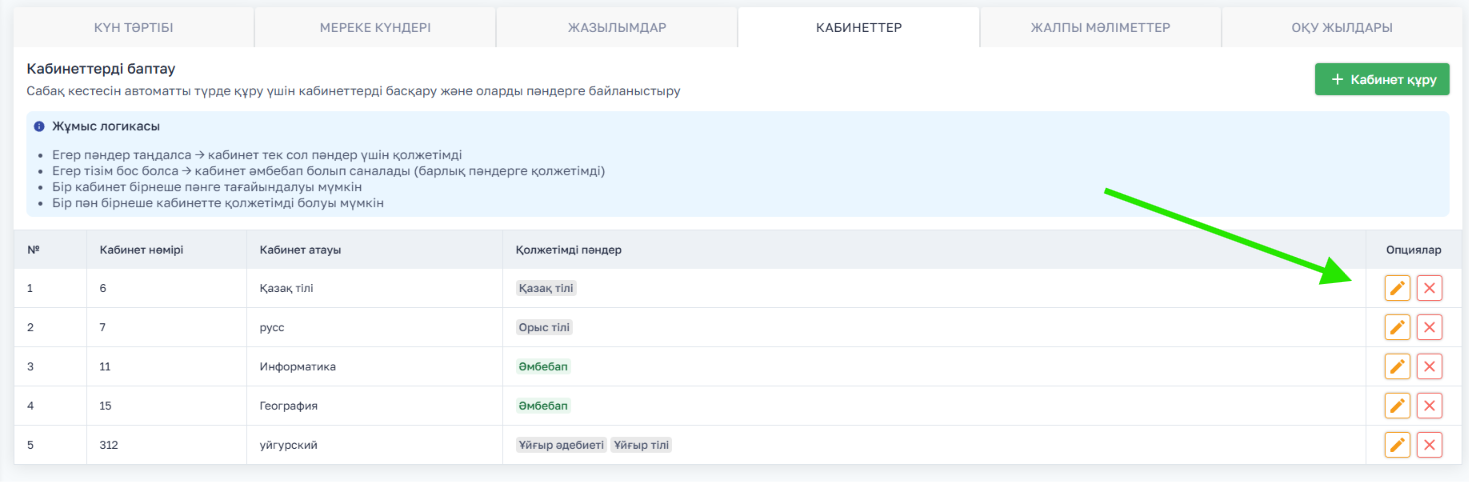This screenshot has height=482, width=1469.
Task: Go to the ЖАЗЫЛЫМДАР tab
Action: pos(617,27)
